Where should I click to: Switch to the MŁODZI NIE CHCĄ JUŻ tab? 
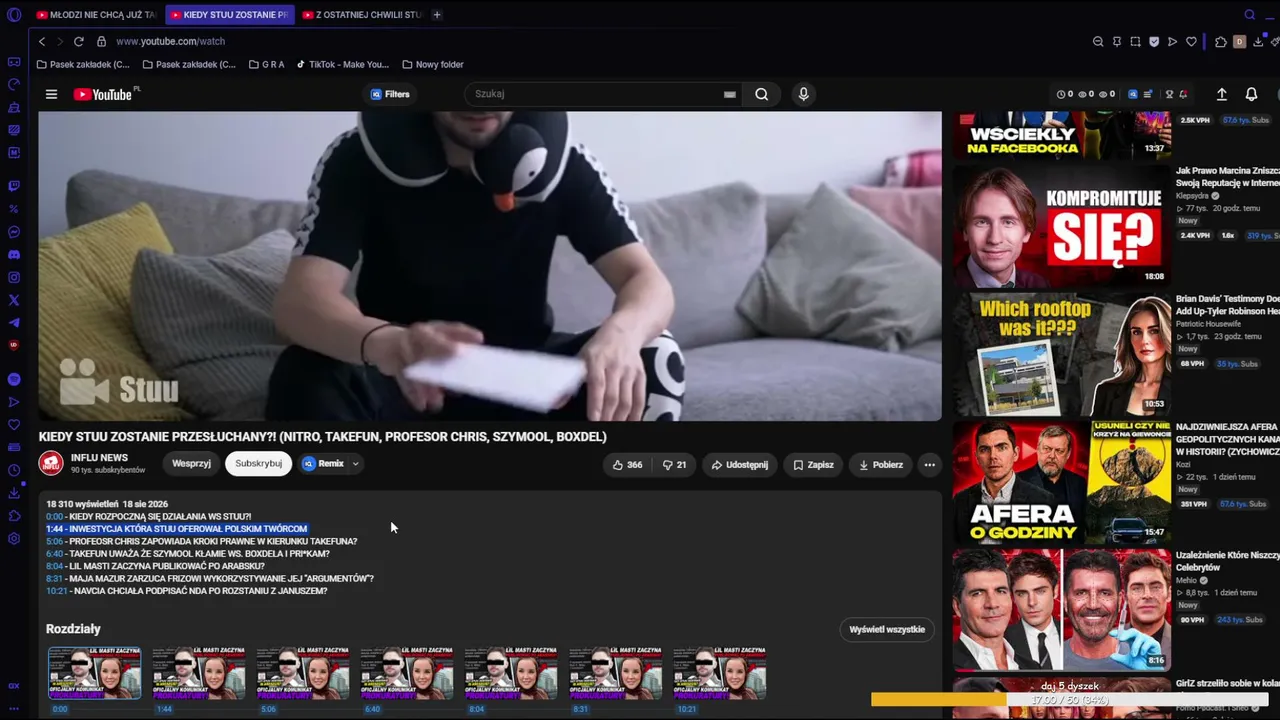(96, 15)
